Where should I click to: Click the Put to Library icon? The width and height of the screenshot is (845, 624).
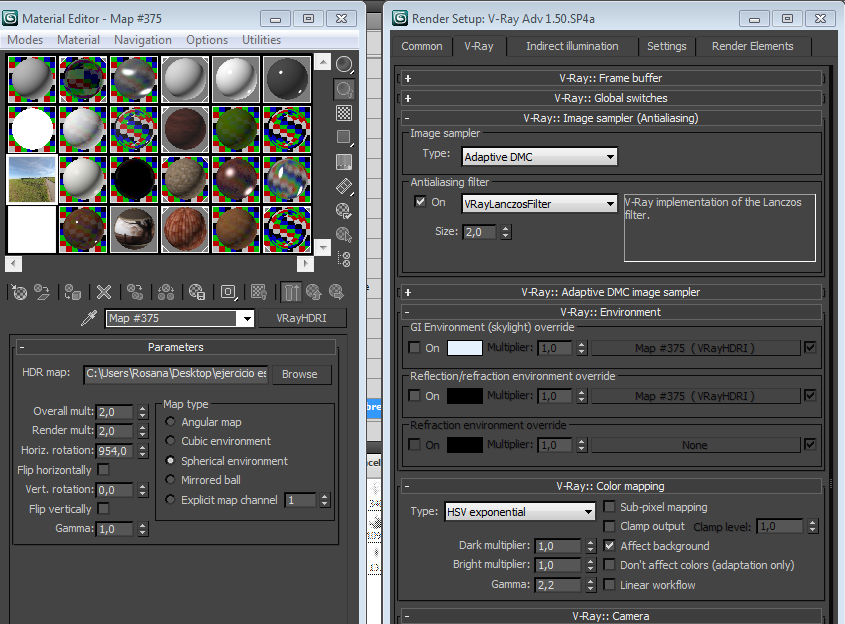tap(197, 293)
